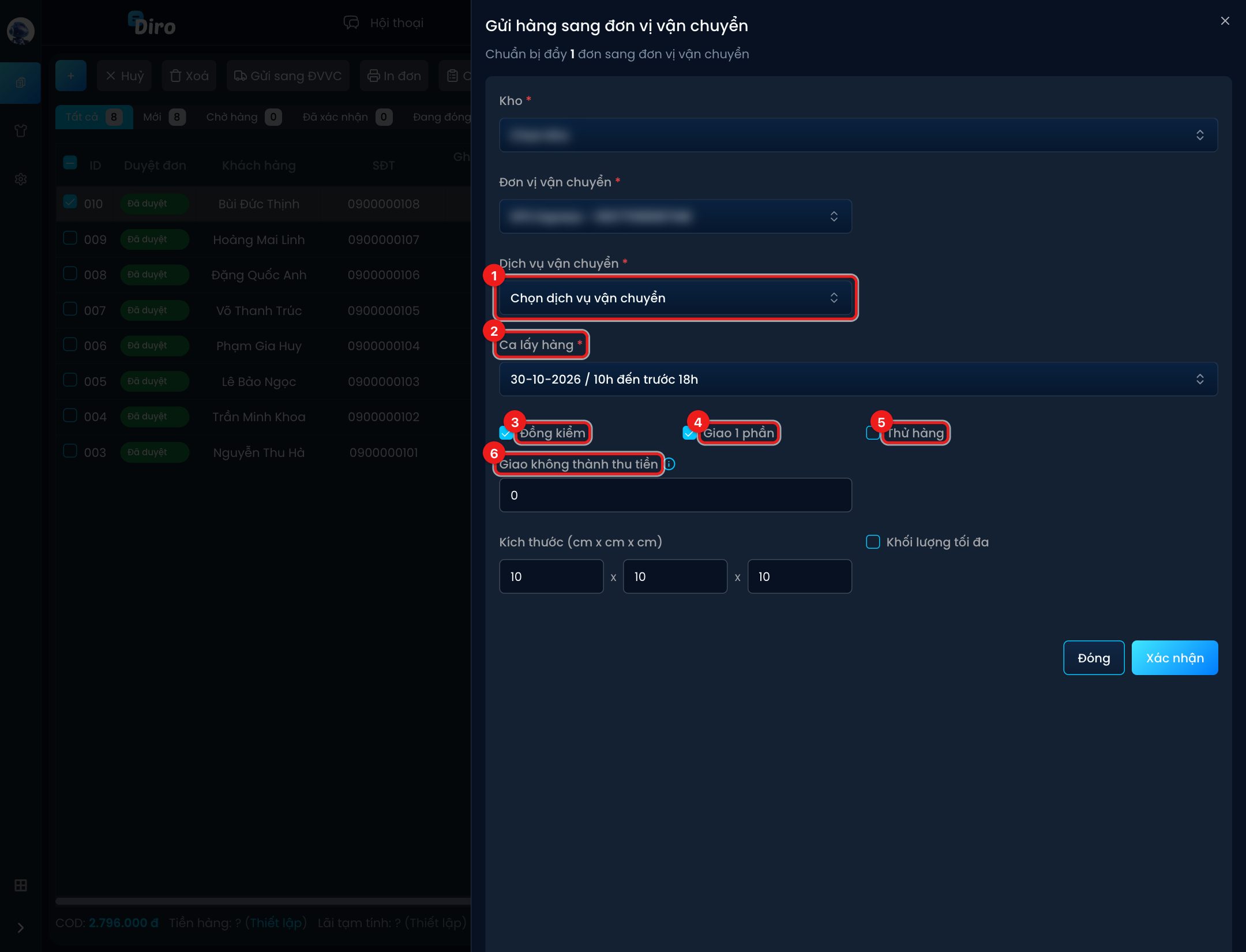Focus the Giao không thành thu tiền input
1246x952 pixels.
coord(675,495)
